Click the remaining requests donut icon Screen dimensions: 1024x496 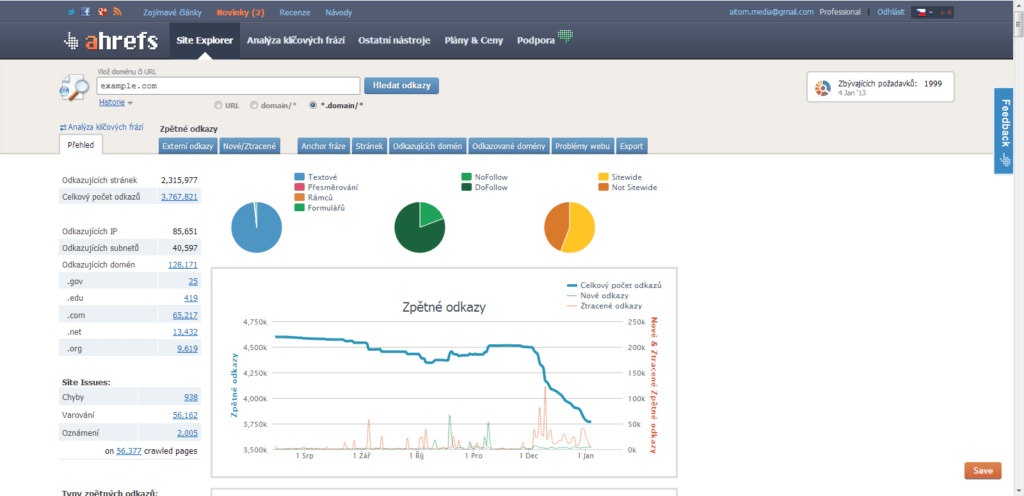(822, 88)
